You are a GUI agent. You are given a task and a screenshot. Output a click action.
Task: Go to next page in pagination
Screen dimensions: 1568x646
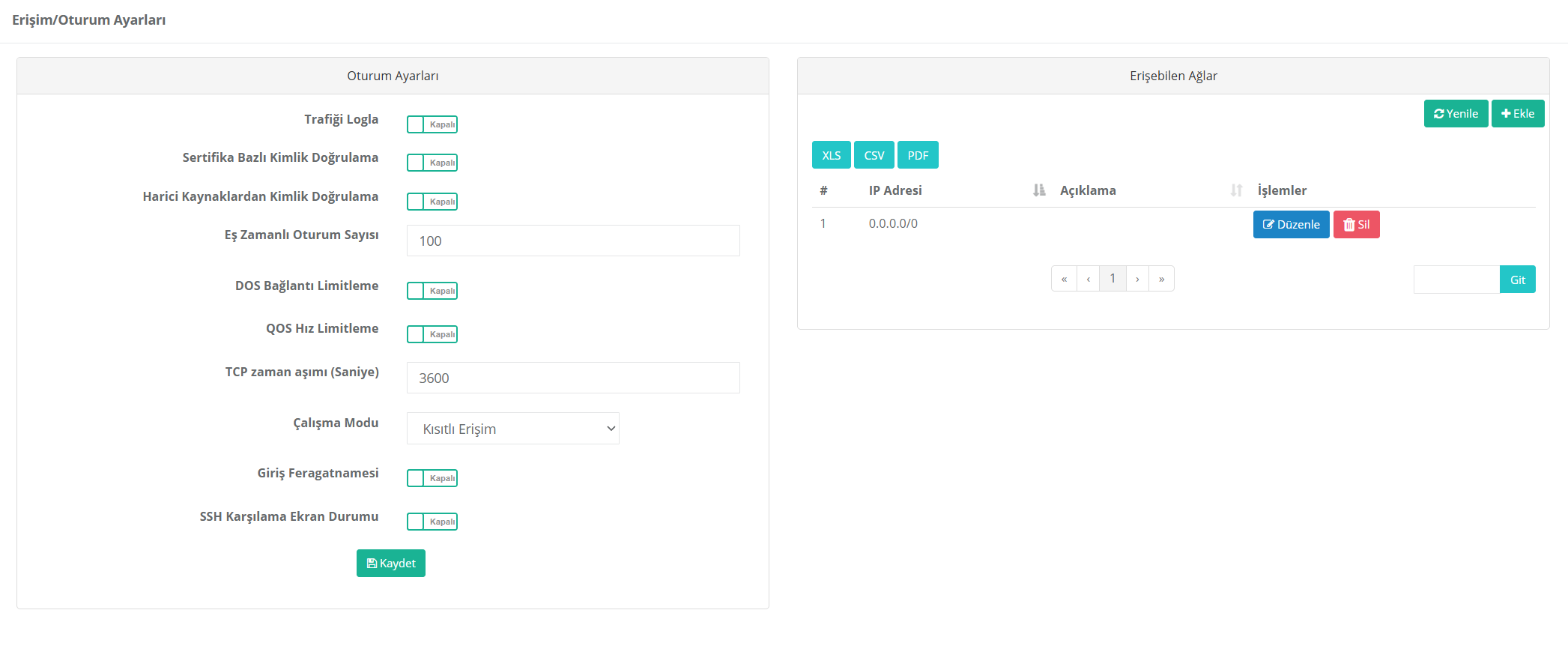[x=1137, y=279]
